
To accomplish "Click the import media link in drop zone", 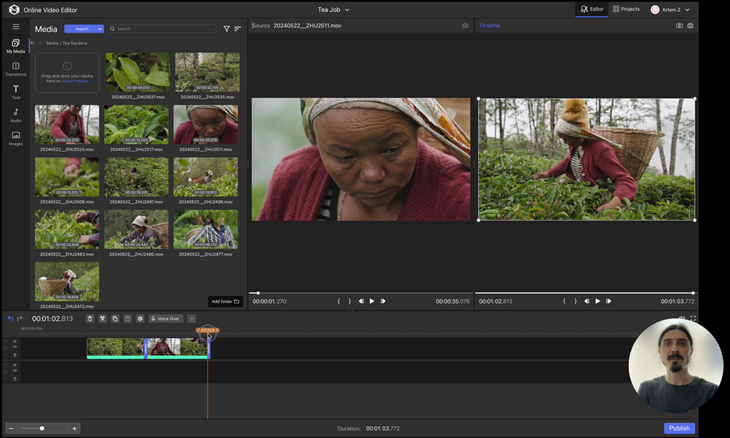I will tap(74, 81).
